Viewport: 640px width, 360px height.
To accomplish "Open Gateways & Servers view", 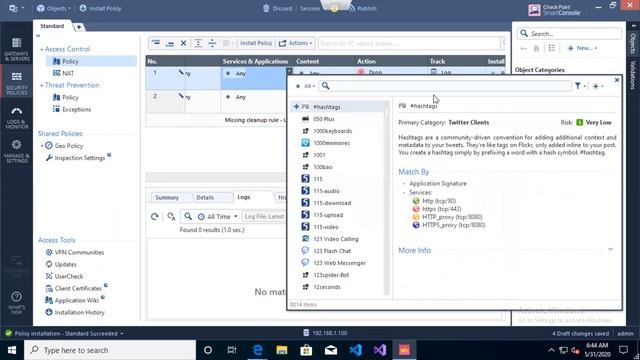I will 16,49.
